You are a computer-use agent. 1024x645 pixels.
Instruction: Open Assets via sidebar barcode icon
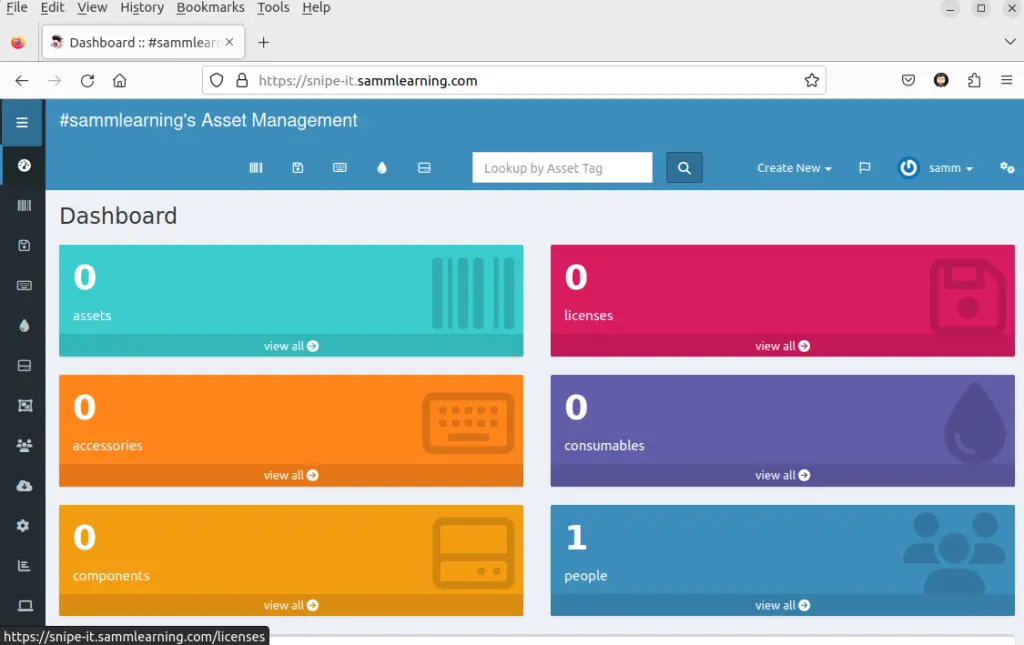[x=24, y=206]
